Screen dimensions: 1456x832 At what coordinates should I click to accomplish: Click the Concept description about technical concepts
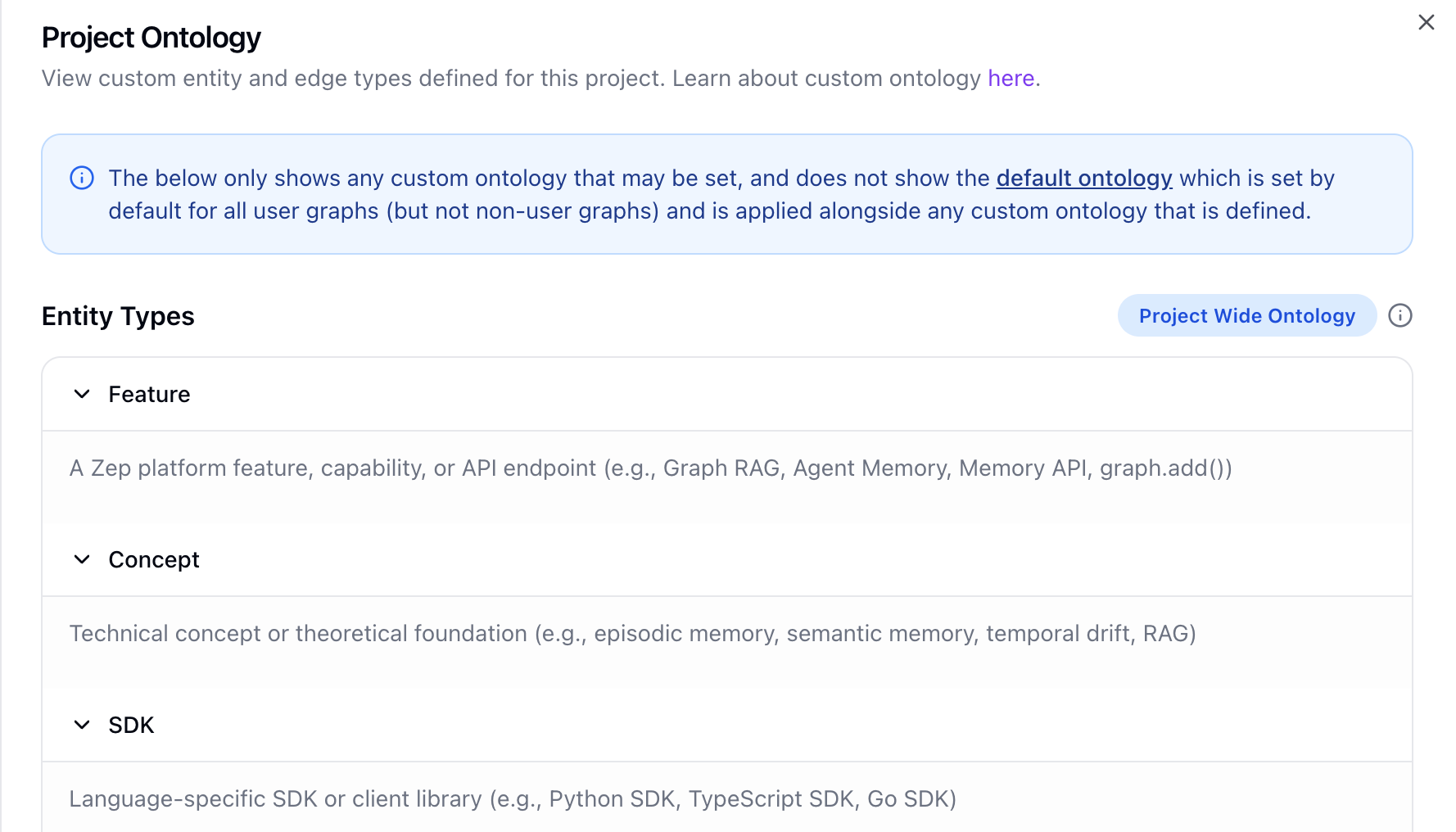(x=632, y=634)
